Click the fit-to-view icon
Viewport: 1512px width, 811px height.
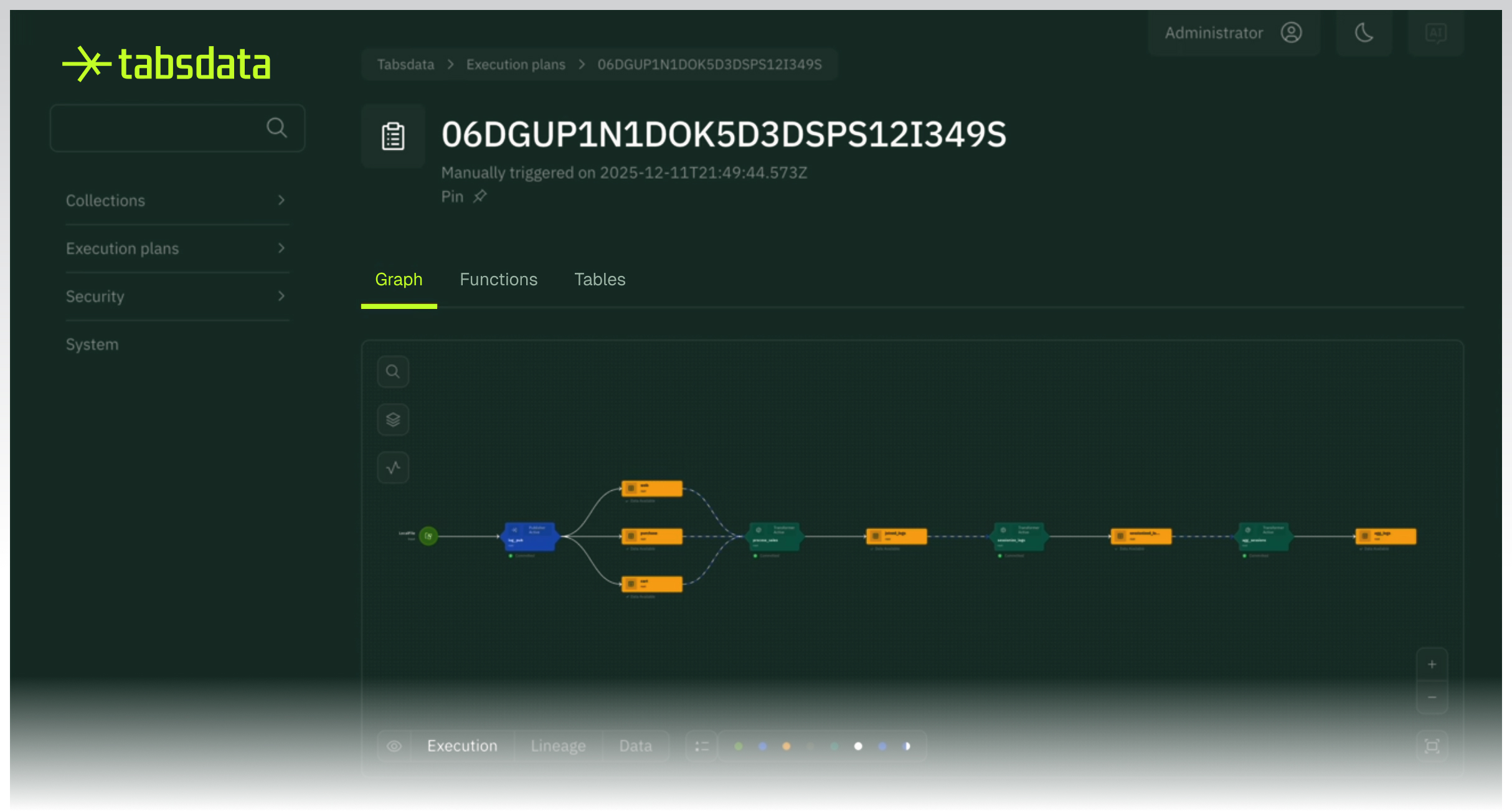tap(1432, 746)
